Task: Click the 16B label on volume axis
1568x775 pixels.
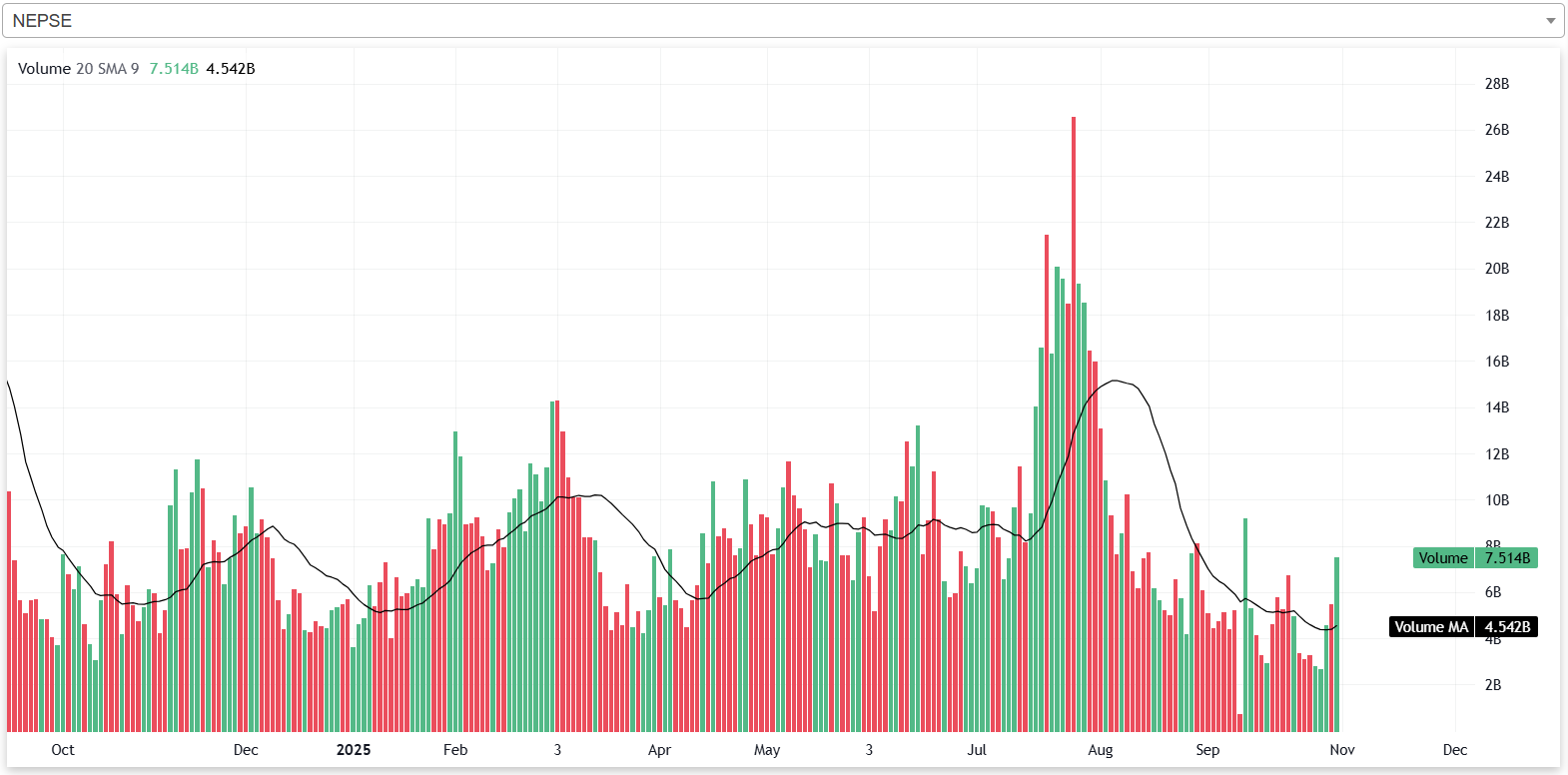Action: [1496, 362]
